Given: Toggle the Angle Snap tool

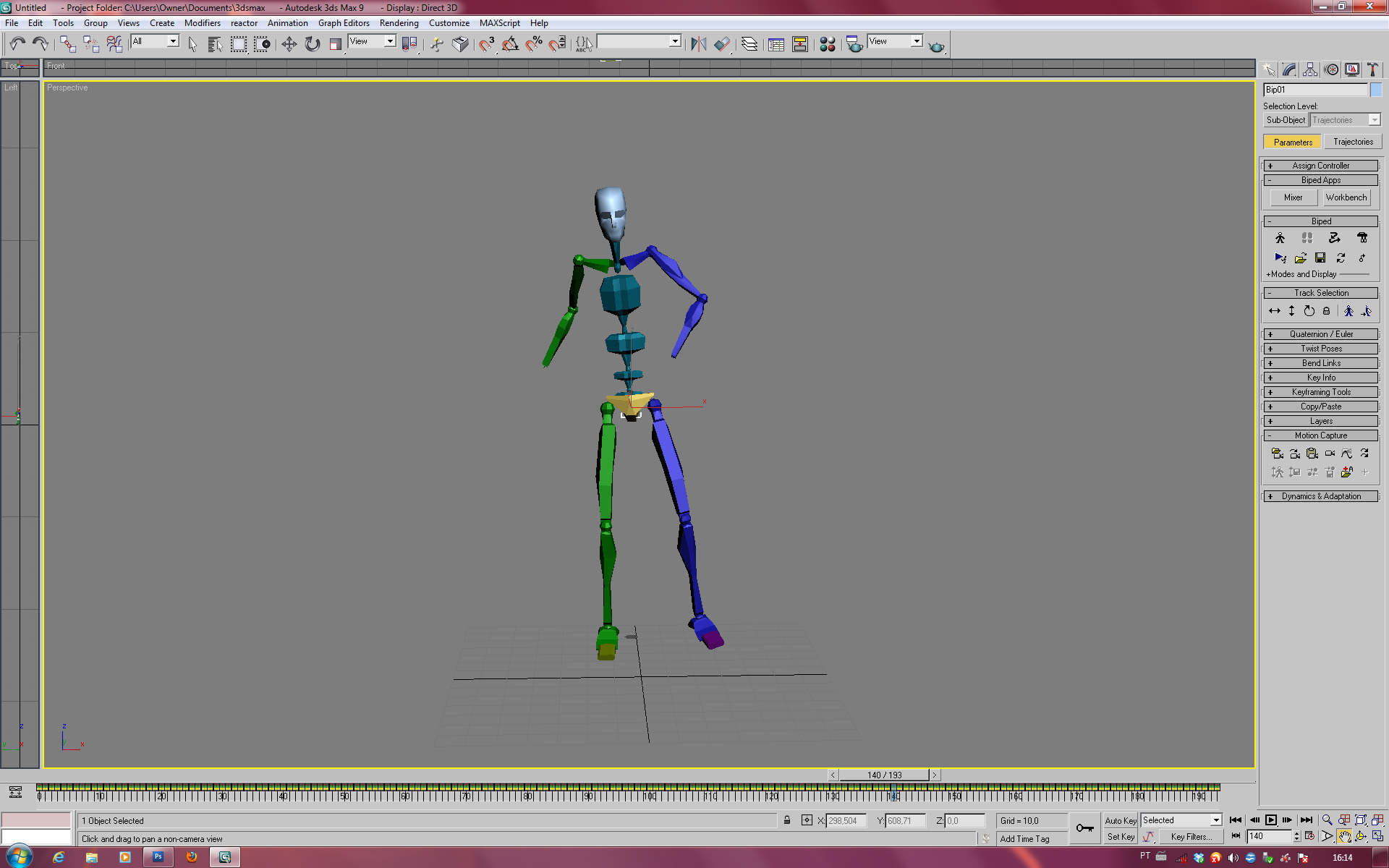Looking at the screenshot, I should tap(510, 44).
